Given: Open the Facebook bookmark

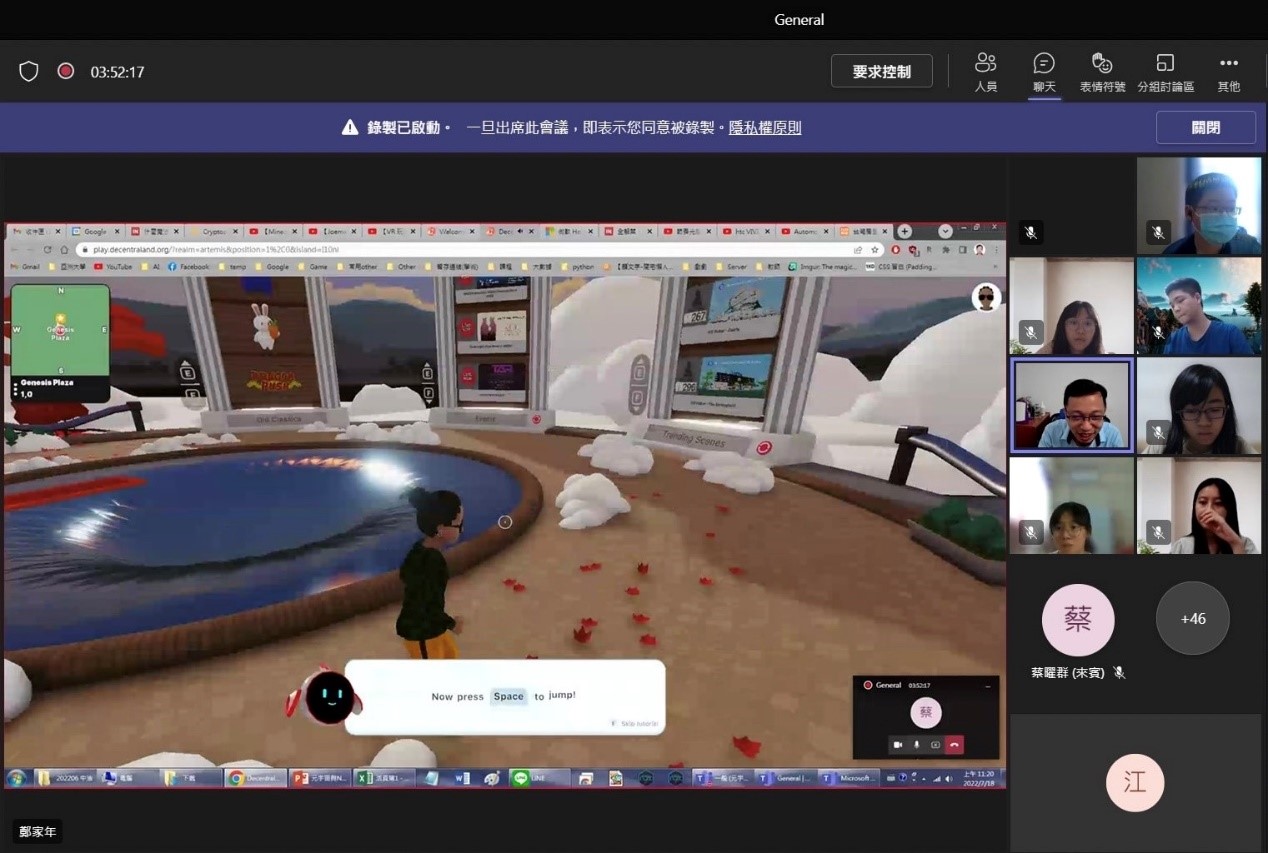Looking at the screenshot, I should [189, 267].
